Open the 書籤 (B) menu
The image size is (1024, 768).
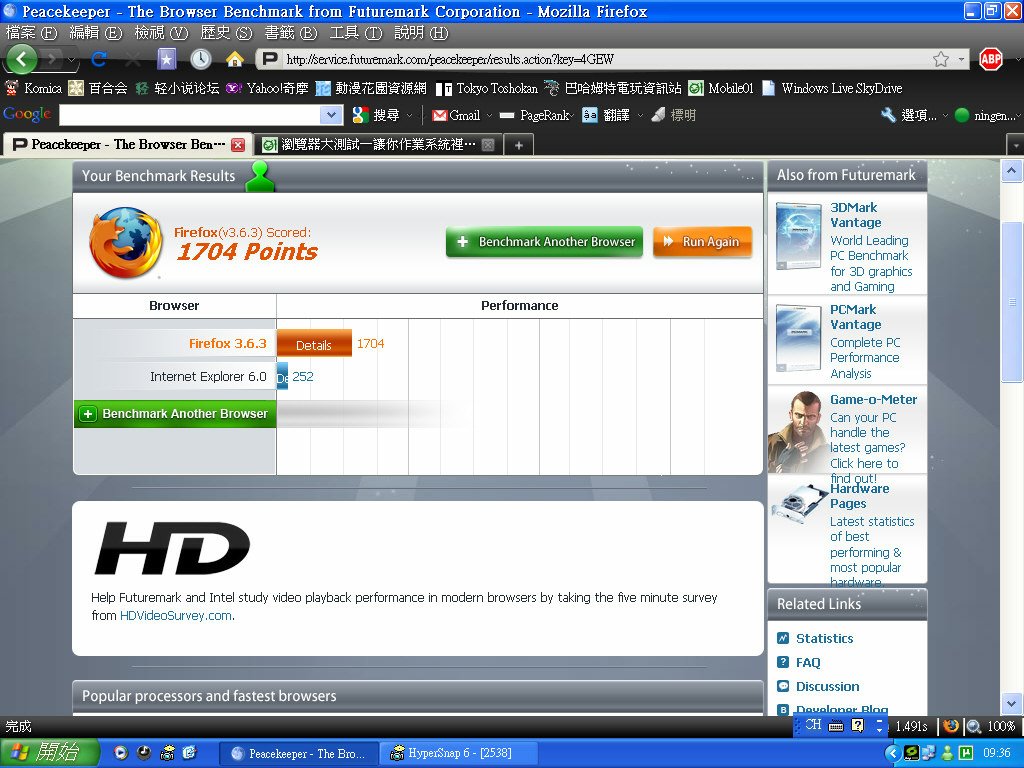291,33
